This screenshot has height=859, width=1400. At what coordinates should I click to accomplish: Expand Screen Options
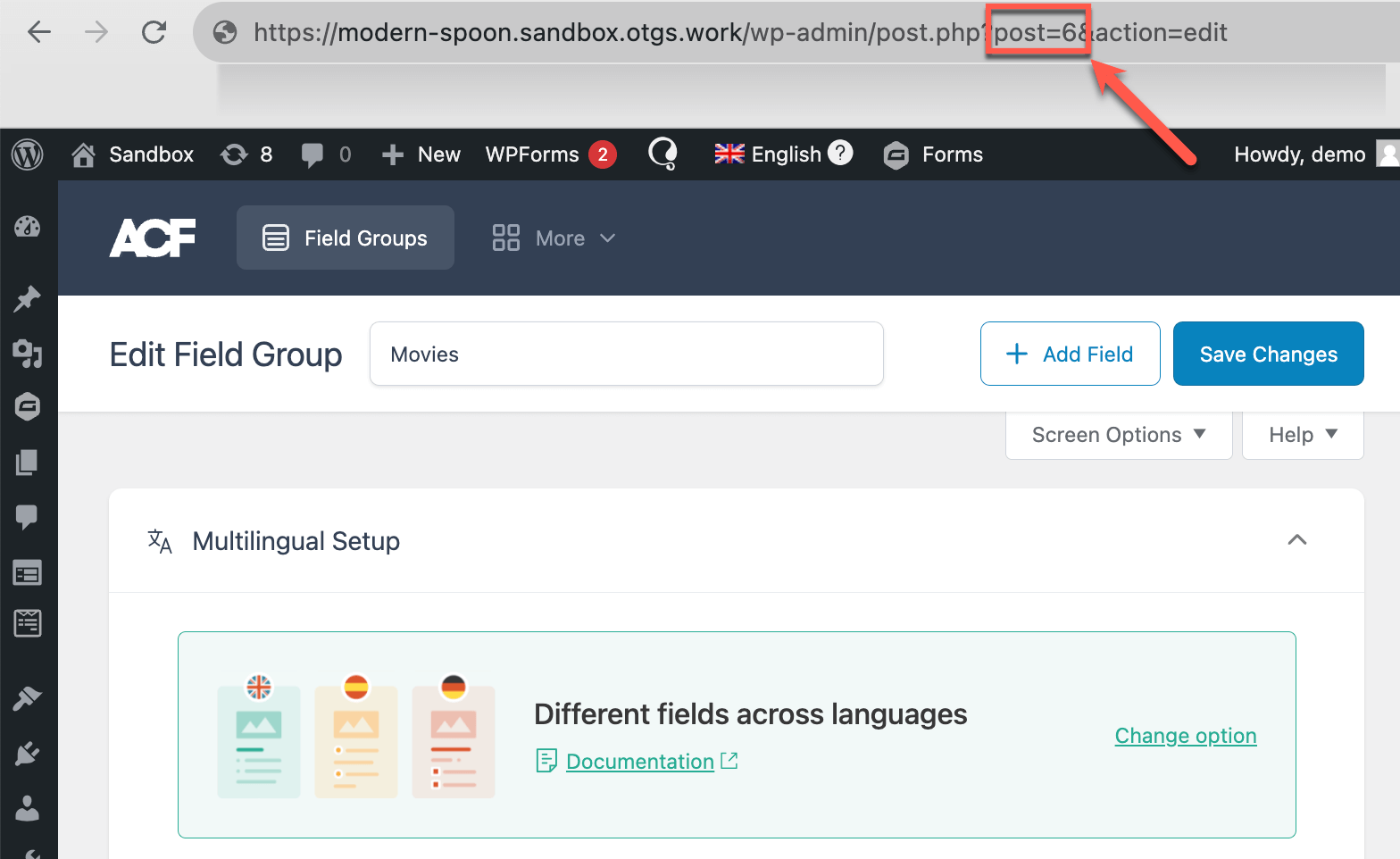[1119, 435]
